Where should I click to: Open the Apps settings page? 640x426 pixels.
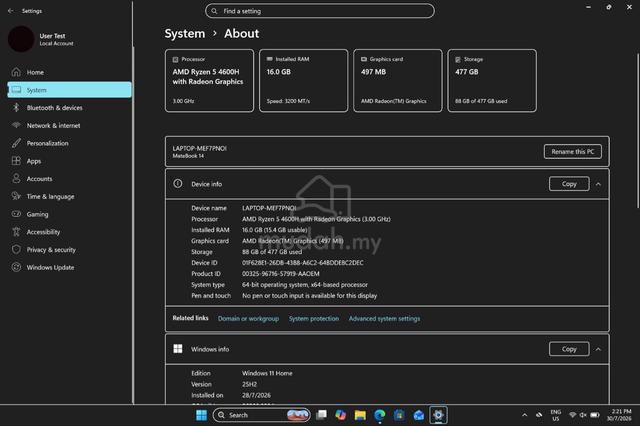69,161
